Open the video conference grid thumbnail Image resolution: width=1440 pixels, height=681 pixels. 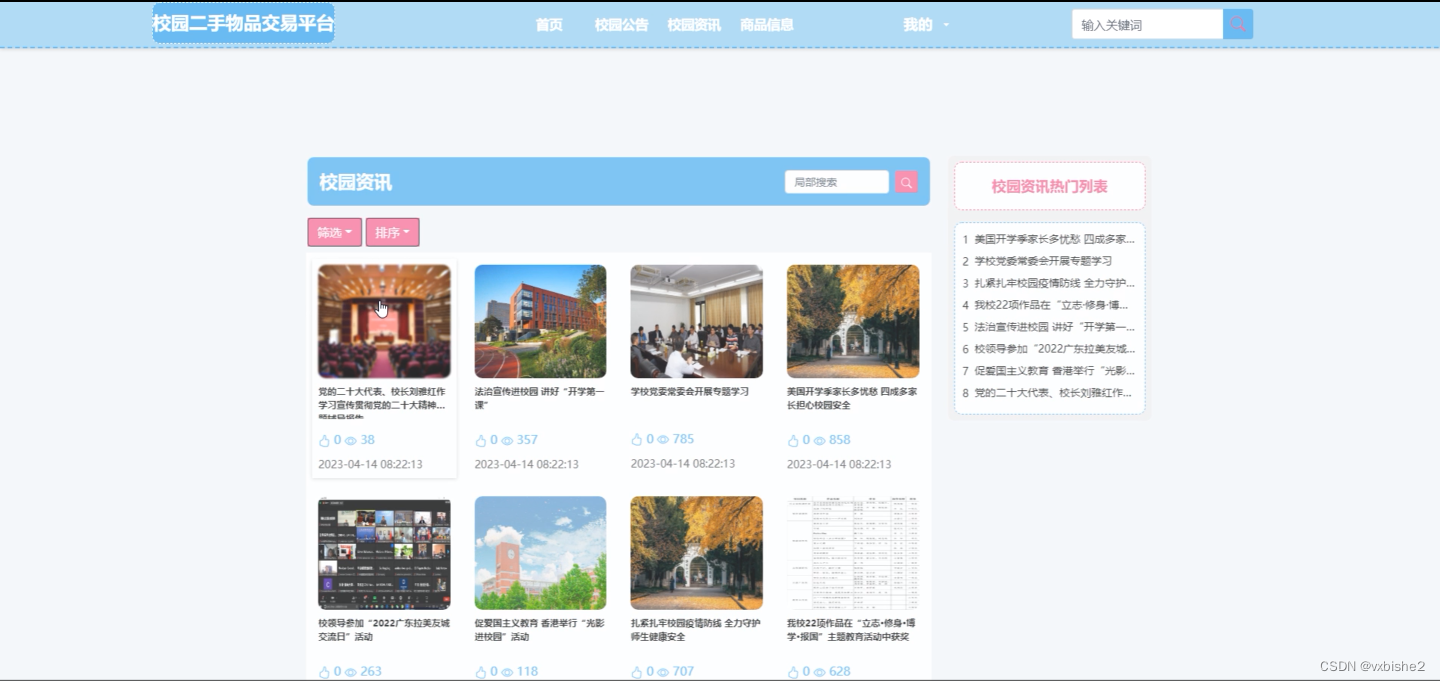pyautogui.click(x=384, y=553)
